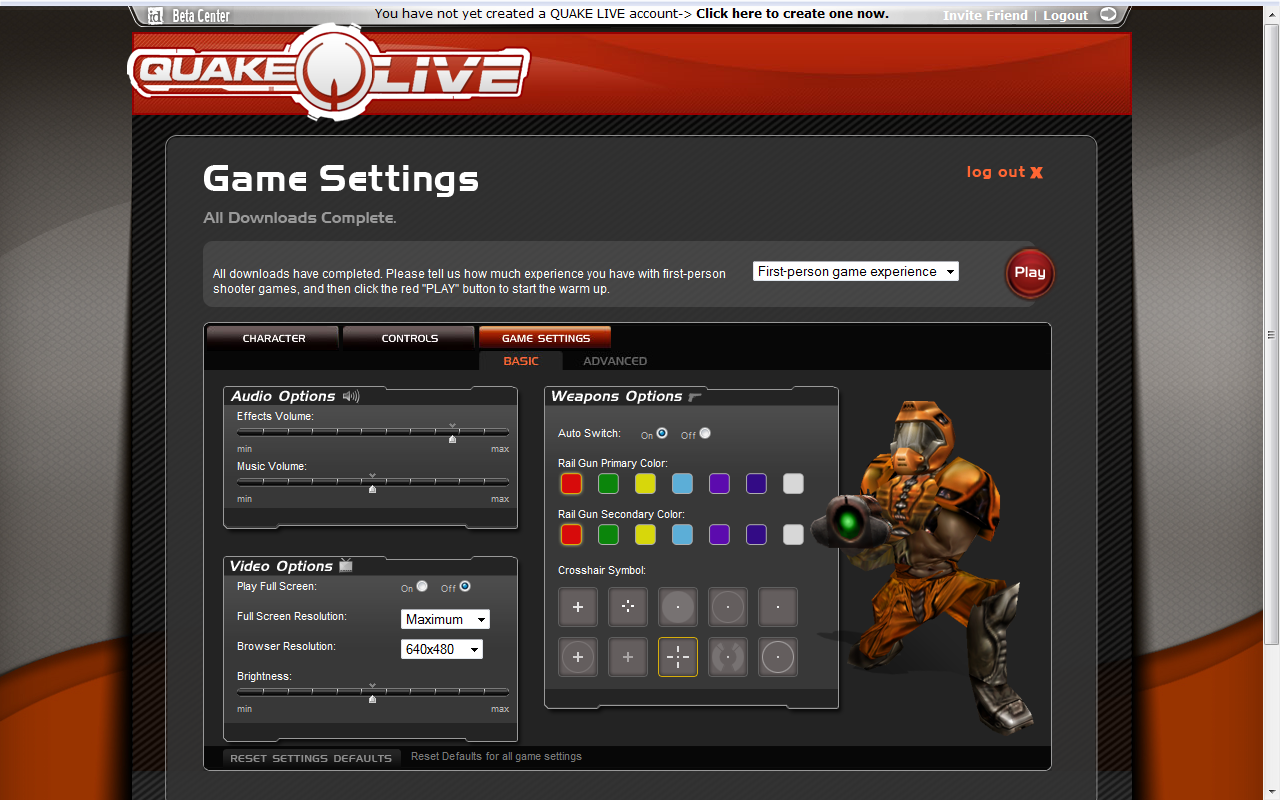
Task: Choose the filled-circle dot crosshair symbol
Action: (678, 607)
